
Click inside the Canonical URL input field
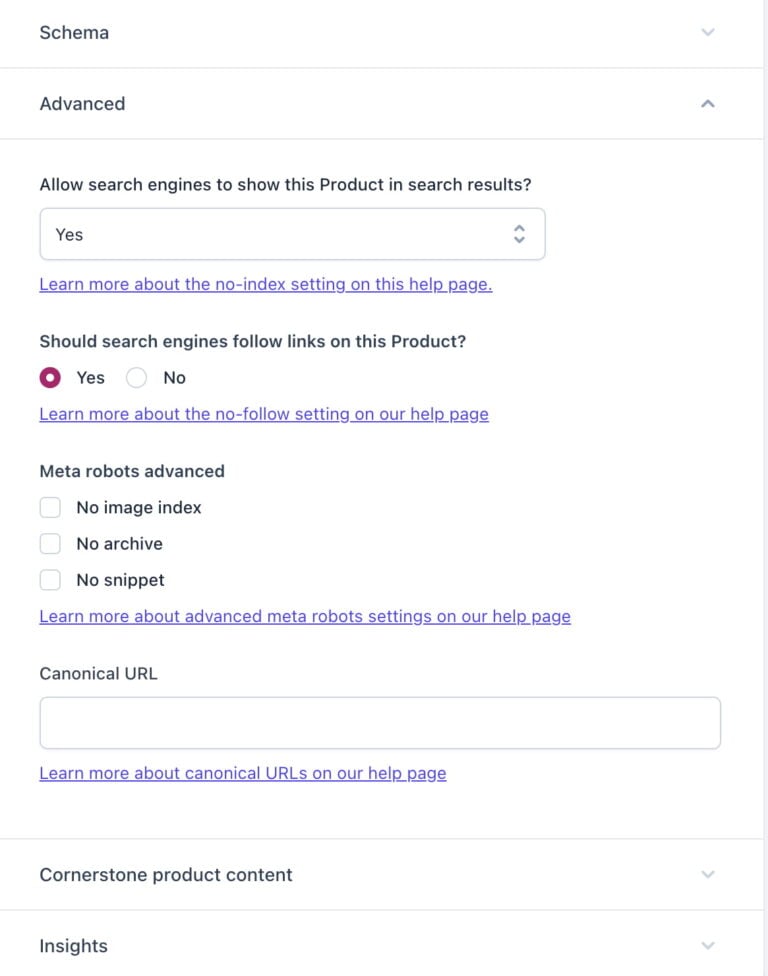[380, 722]
